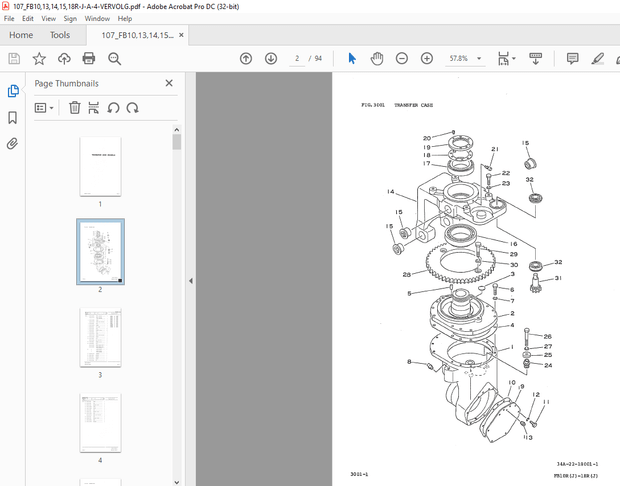620x486 pixels.
Task: Delete the selected page with trash icon
Action: (x=75, y=108)
